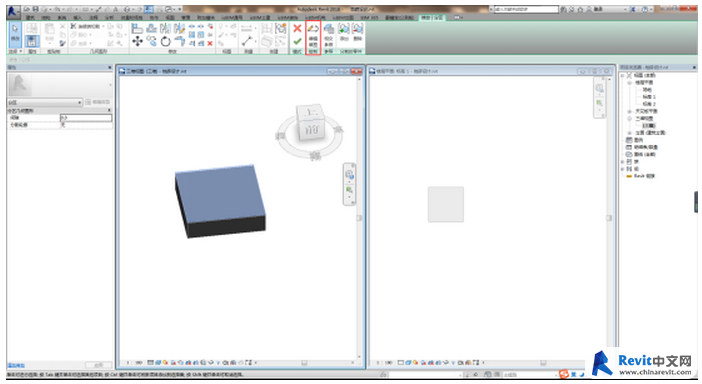Image resolution: width=702 pixels, height=384 pixels.
Task: Select the Aligned Dimension tool
Action: (246, 29)
